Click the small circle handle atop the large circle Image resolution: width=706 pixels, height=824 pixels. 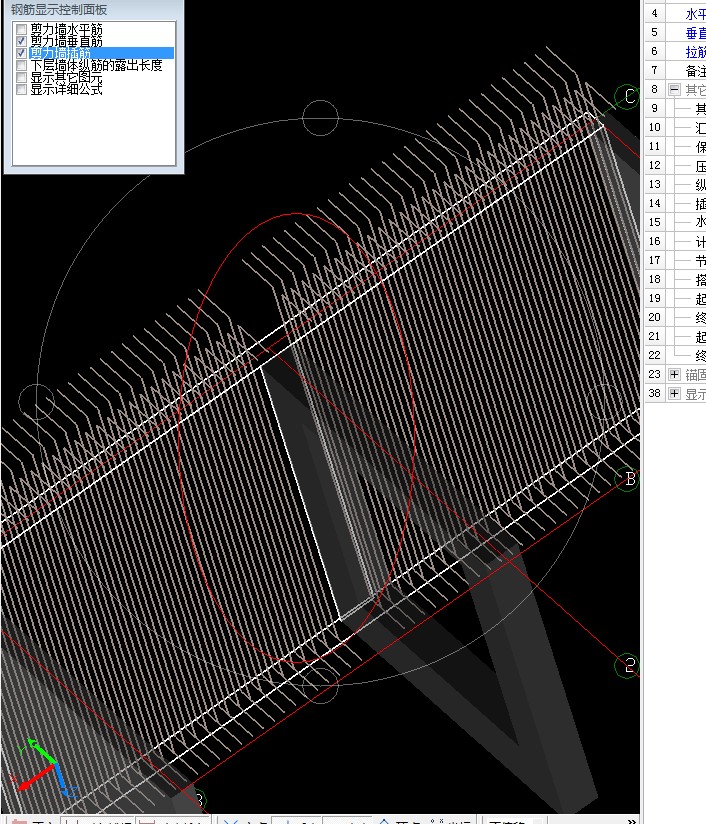pos(320,117)
